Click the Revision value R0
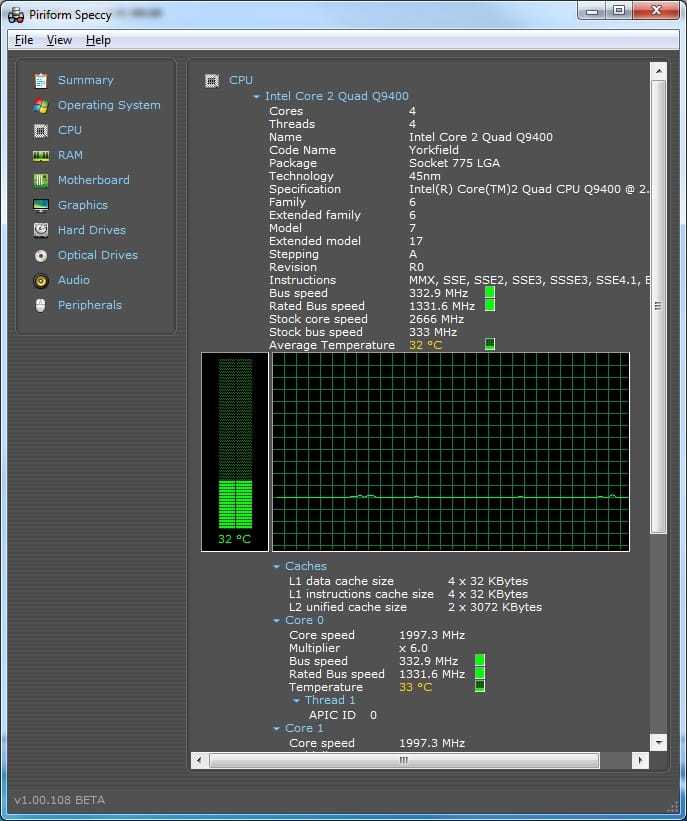687x821 pixels. [x=416, y=267]
